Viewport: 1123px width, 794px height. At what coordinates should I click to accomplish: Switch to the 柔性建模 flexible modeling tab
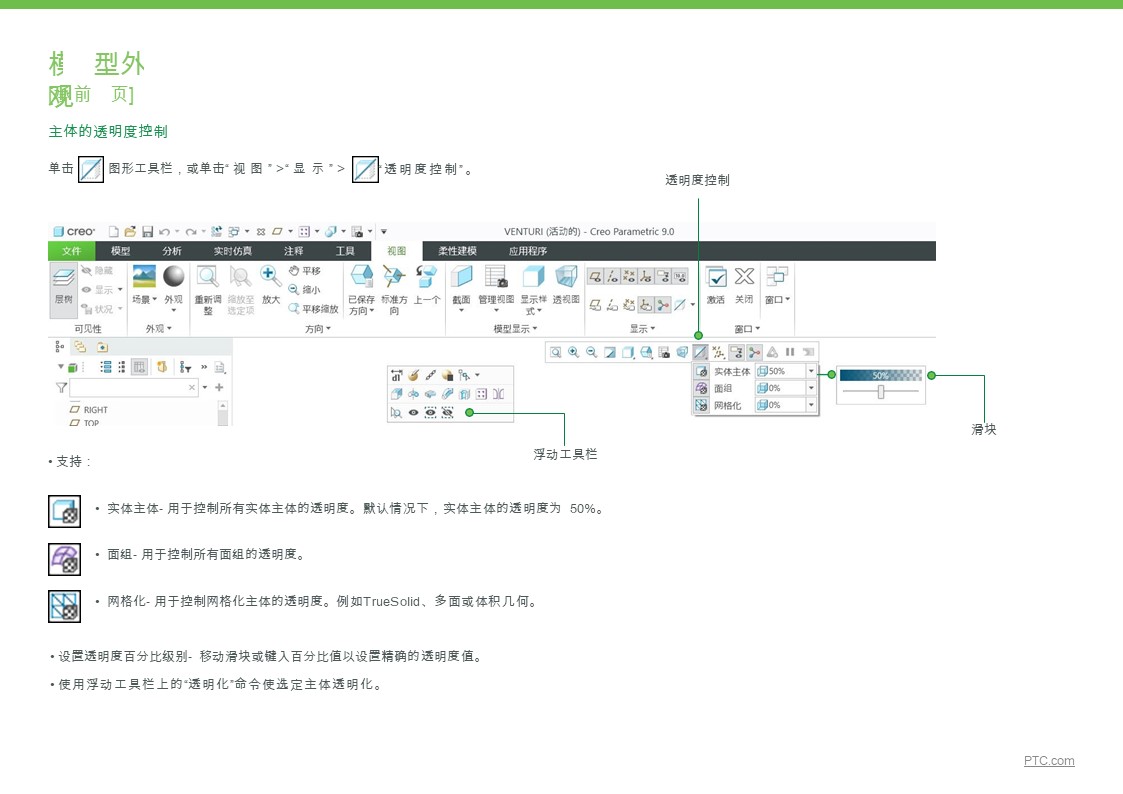pos(458,251)
